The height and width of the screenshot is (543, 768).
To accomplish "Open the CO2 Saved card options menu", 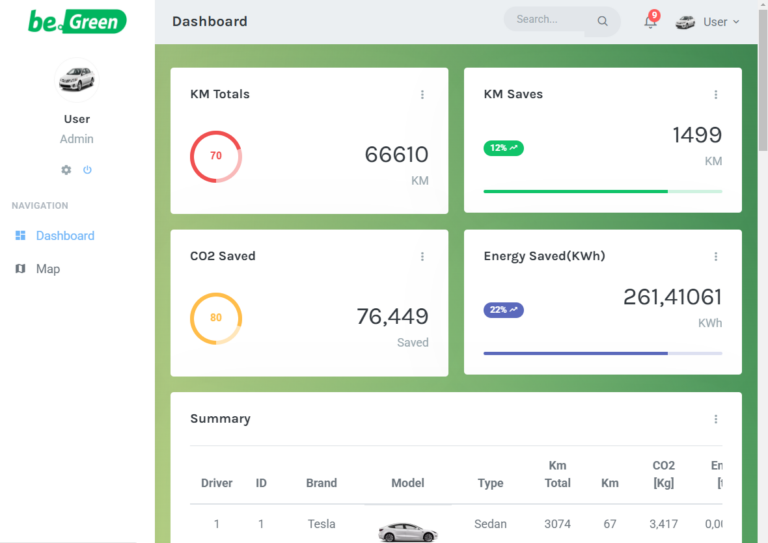I will 422,257.
